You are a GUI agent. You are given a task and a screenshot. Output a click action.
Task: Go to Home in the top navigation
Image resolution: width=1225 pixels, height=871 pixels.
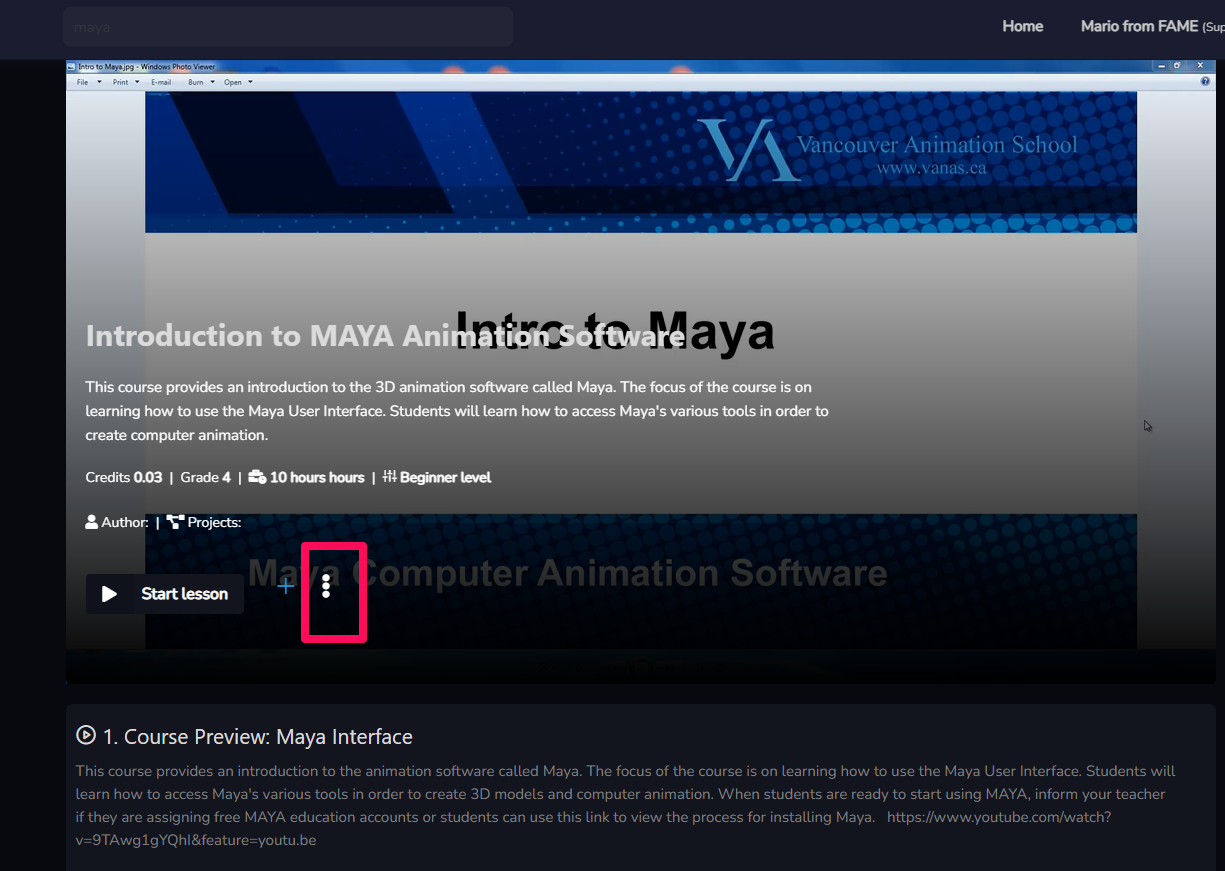click(1023, 26)
